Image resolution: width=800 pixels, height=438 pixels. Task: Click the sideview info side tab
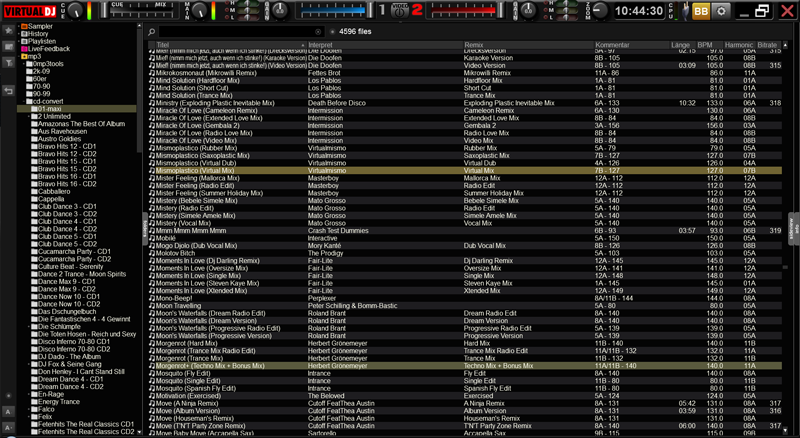[x=794, y=230]
